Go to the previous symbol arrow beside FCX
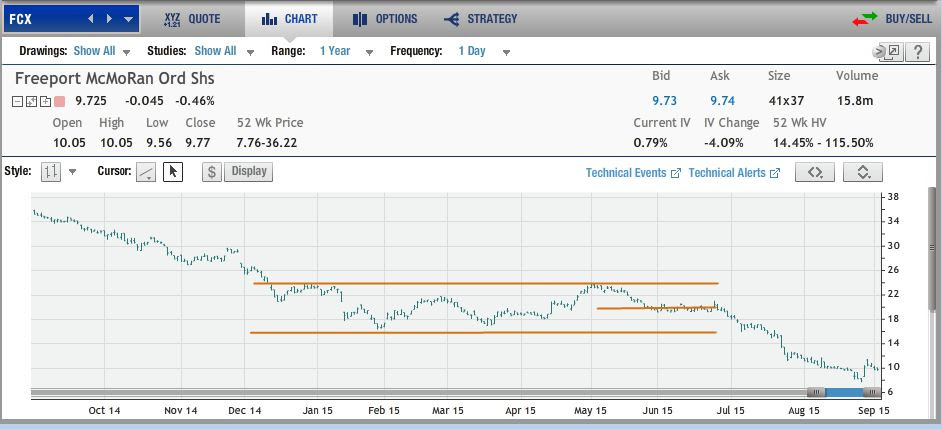The image size is (942, 429). point(91,19)
